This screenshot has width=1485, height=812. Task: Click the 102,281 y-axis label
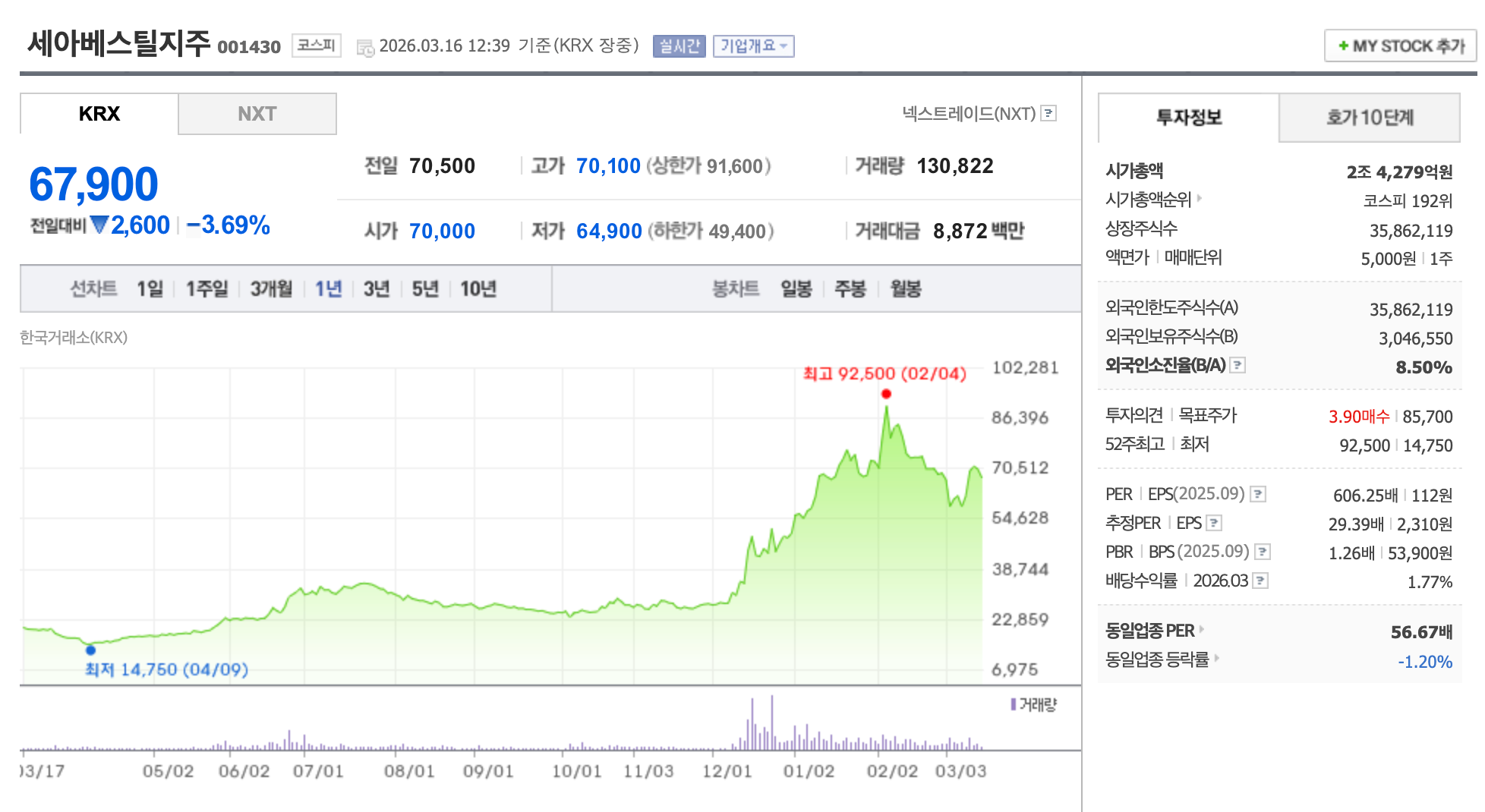(x=1025, y=368)
